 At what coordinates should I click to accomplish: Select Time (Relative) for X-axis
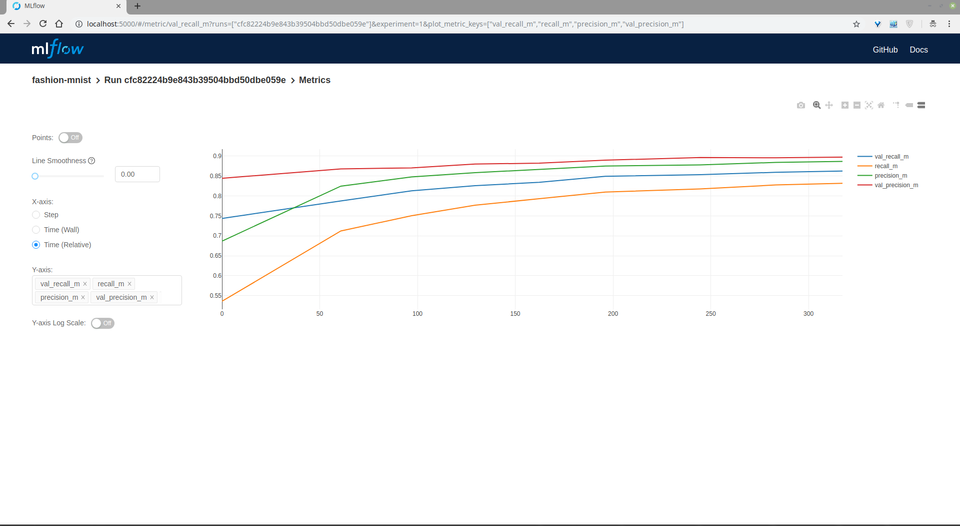[36, 245]
